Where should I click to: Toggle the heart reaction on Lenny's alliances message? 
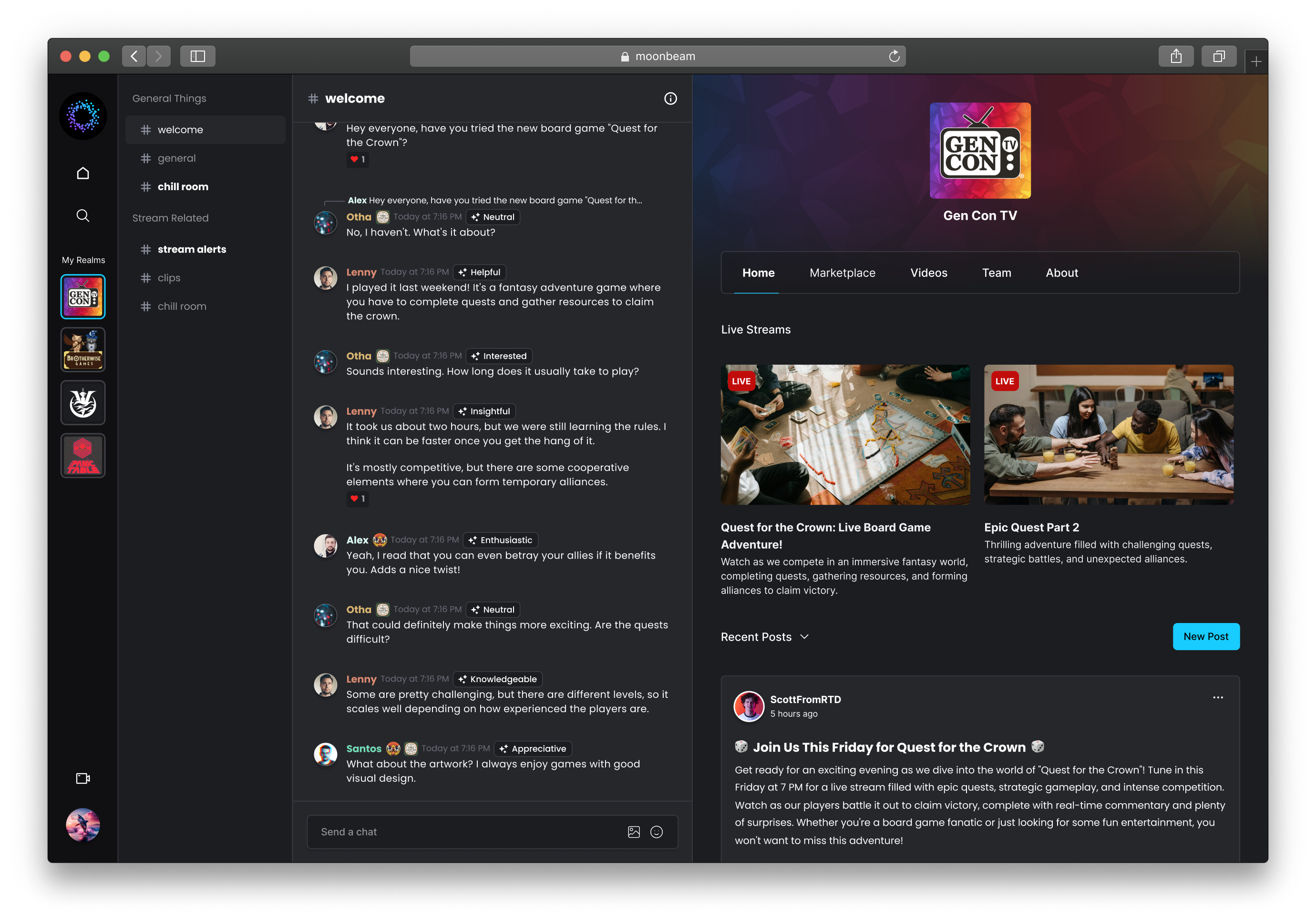[x=357, y=499]
